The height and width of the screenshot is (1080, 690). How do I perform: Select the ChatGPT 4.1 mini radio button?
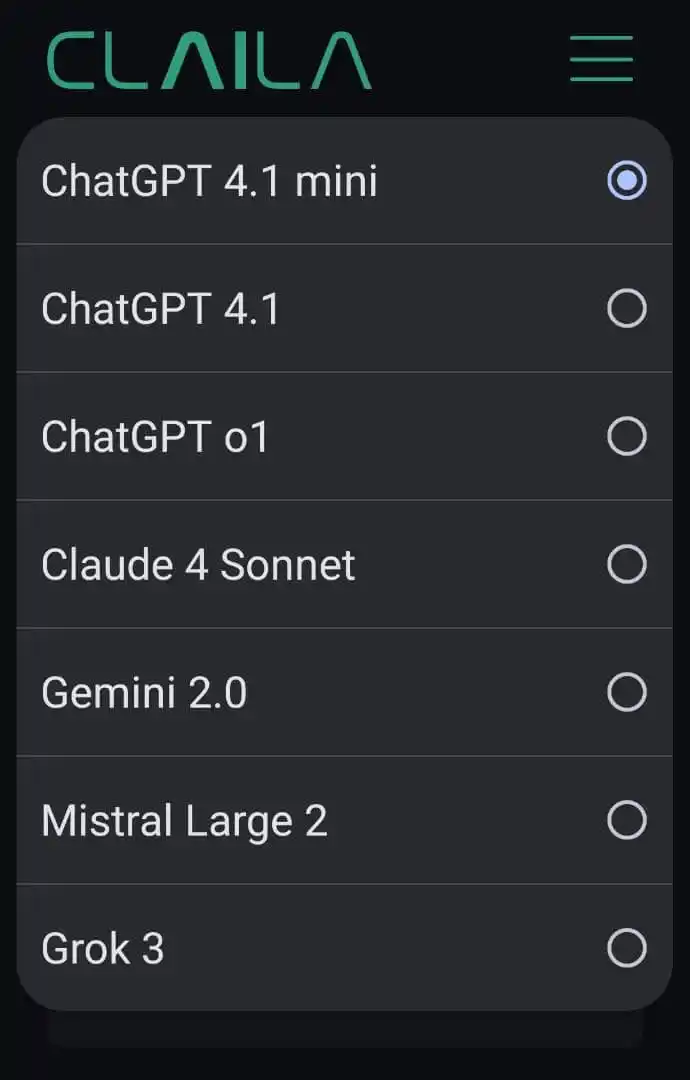click(627, 180)
